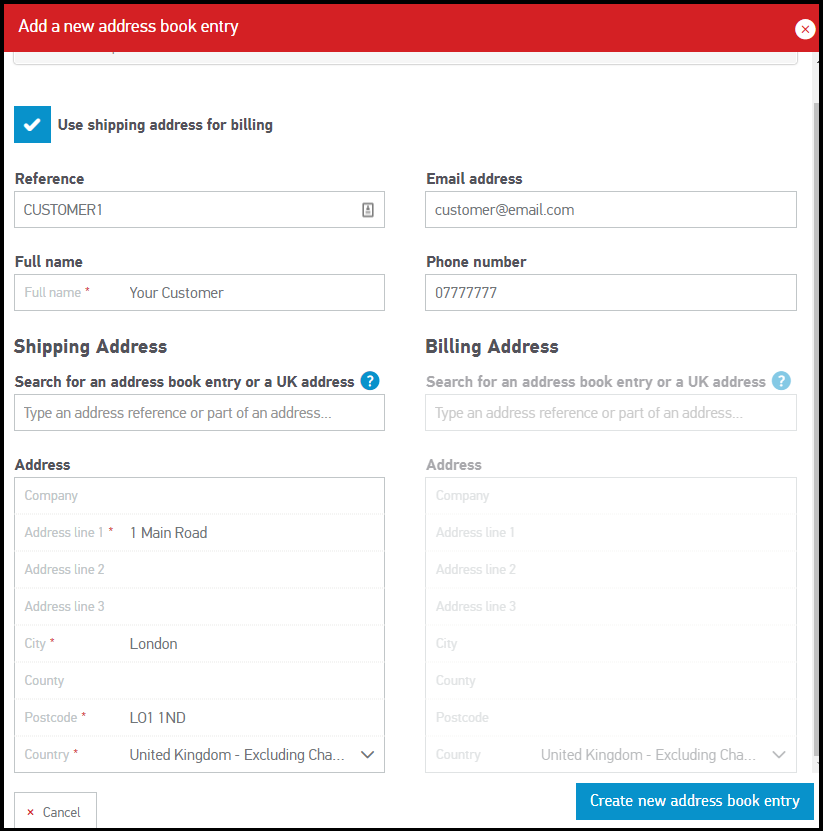Uncheck Use shipping address for billing

pos(32,125)
